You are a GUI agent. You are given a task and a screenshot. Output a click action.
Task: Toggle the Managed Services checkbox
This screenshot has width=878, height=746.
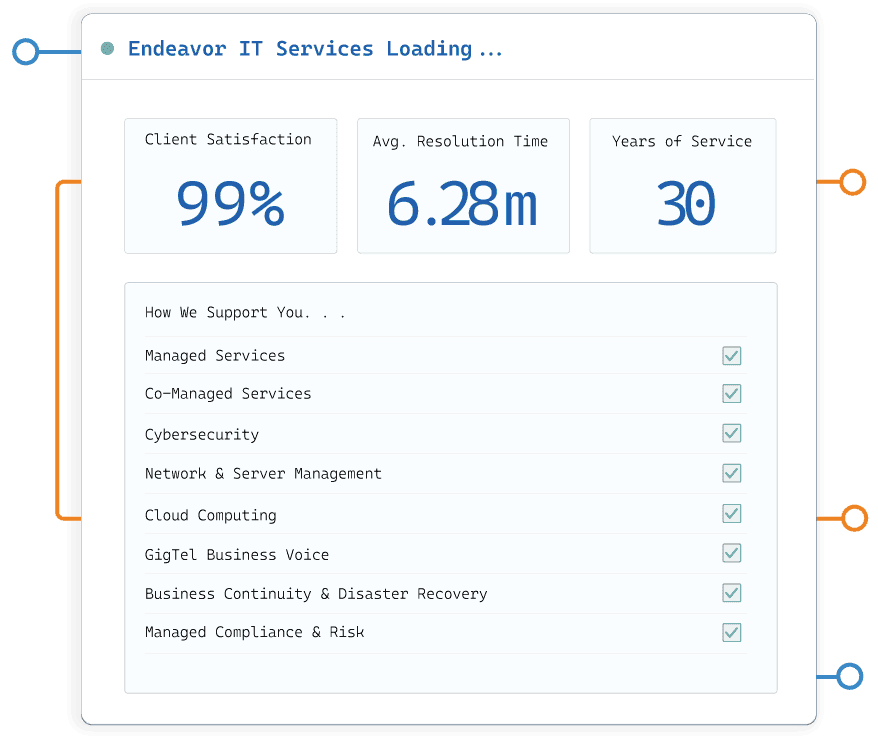(731, 356)
